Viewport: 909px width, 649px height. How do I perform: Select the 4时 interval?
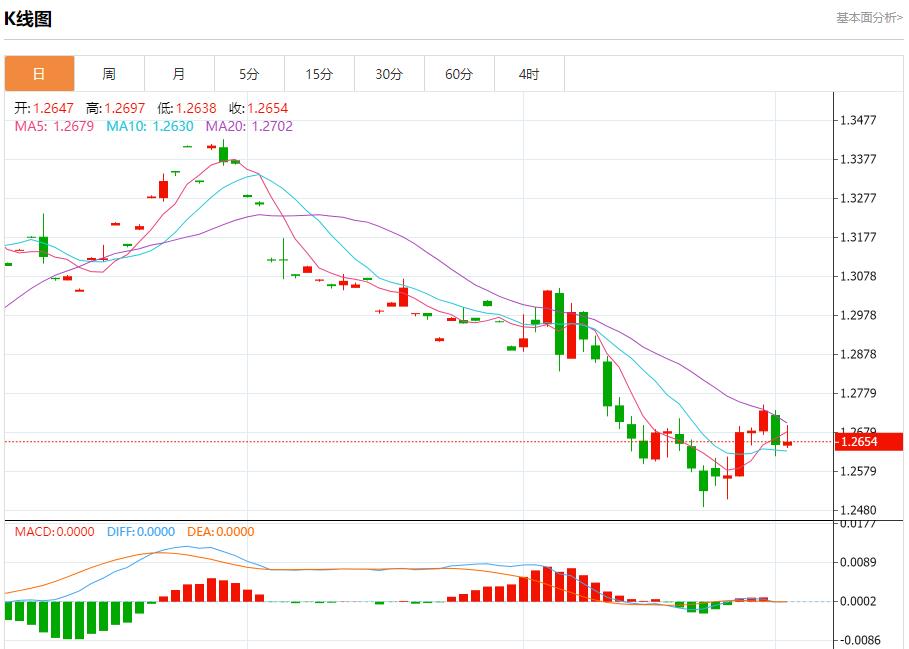coord(529,73)
